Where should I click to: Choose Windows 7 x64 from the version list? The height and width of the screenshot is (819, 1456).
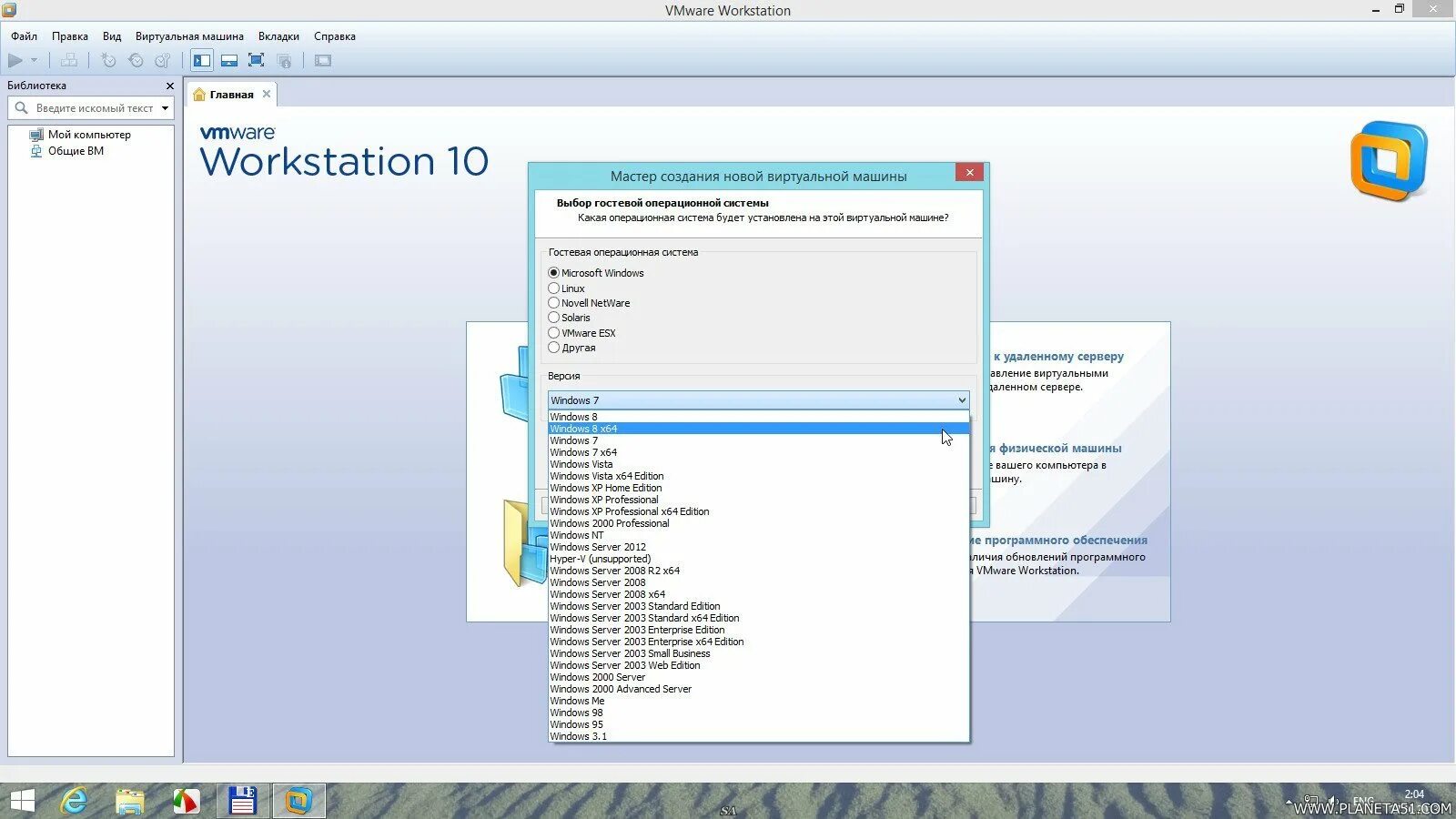[758, 452]
